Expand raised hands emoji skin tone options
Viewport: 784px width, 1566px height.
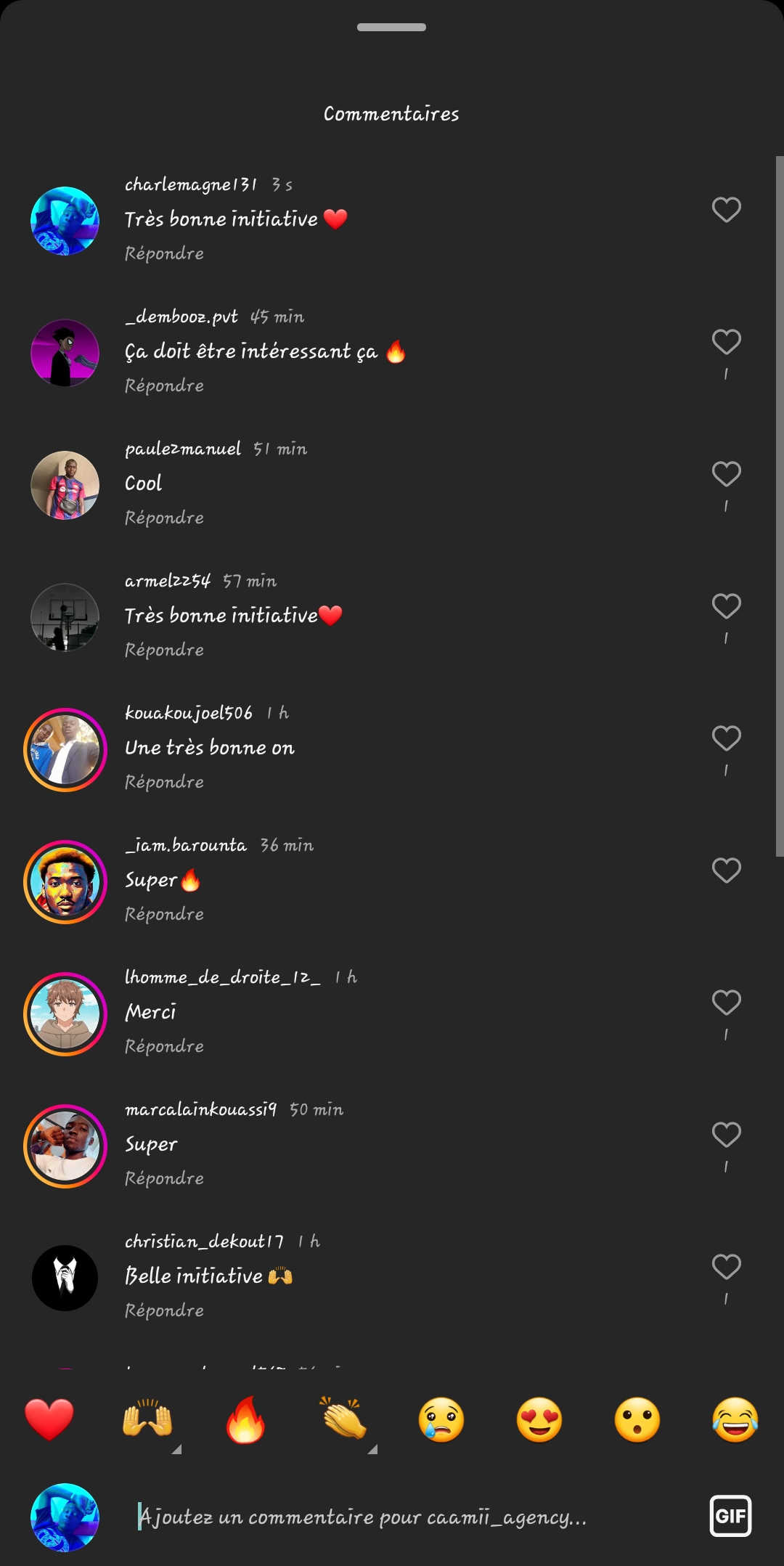click(x=176, y=1449)
